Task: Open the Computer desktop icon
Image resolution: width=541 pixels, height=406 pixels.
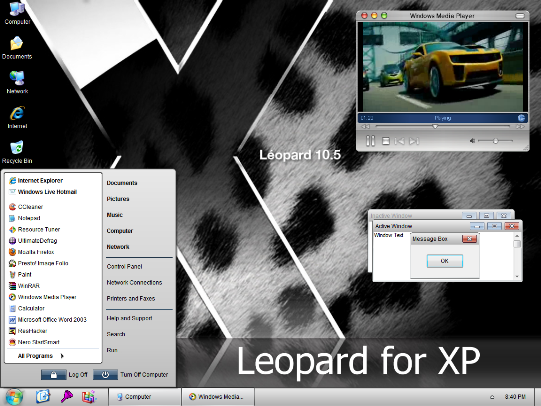Action: (x=17, y=13)
